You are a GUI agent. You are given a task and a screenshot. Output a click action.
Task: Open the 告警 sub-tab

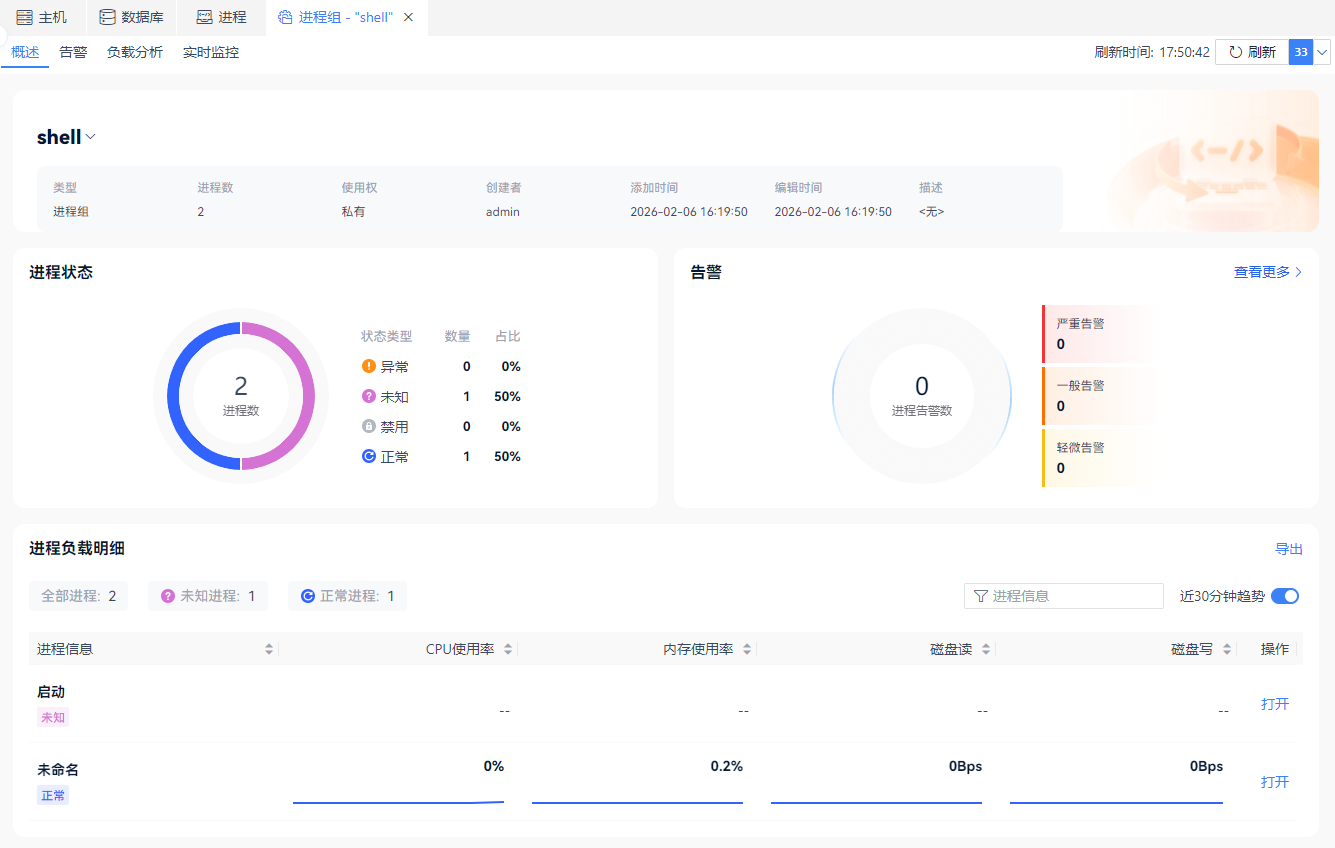point(73,52)
